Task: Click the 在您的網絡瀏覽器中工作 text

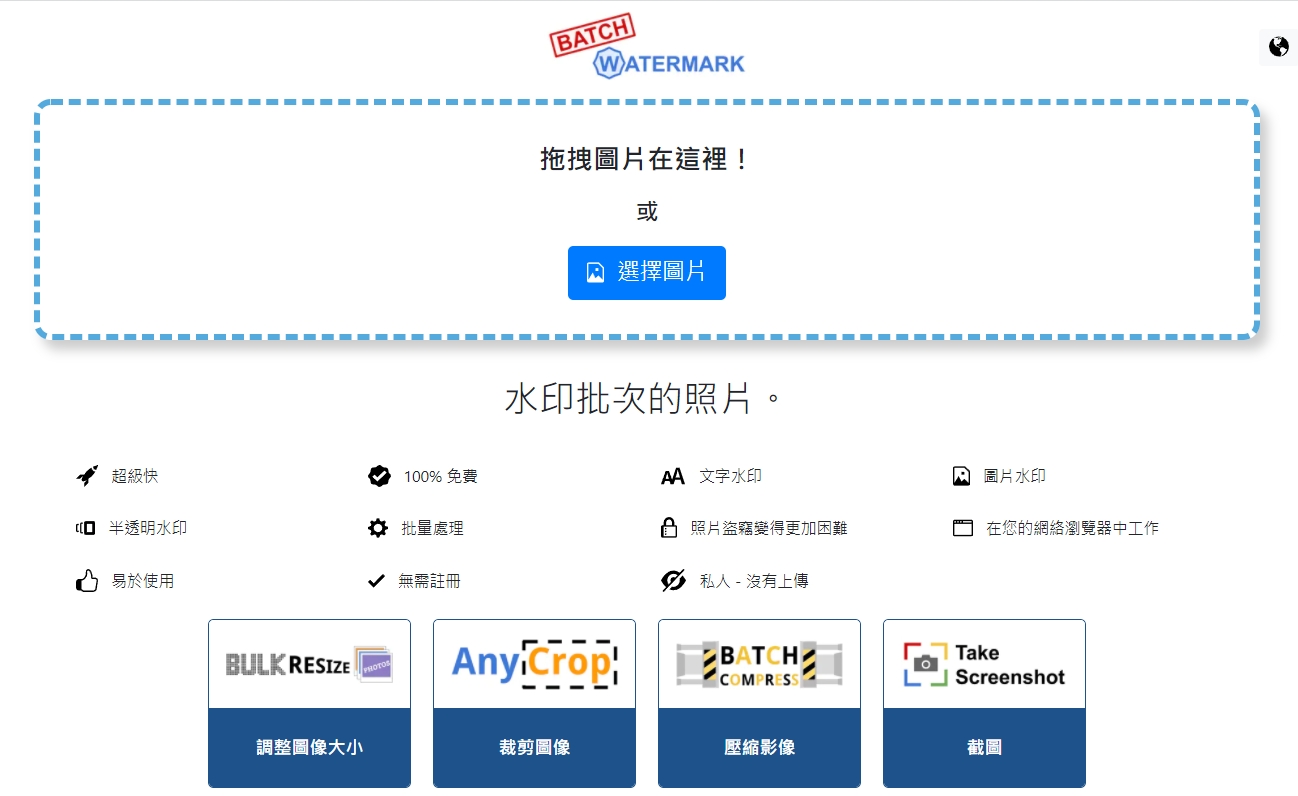Action: pyautogui.click(x=1072, y=528)
